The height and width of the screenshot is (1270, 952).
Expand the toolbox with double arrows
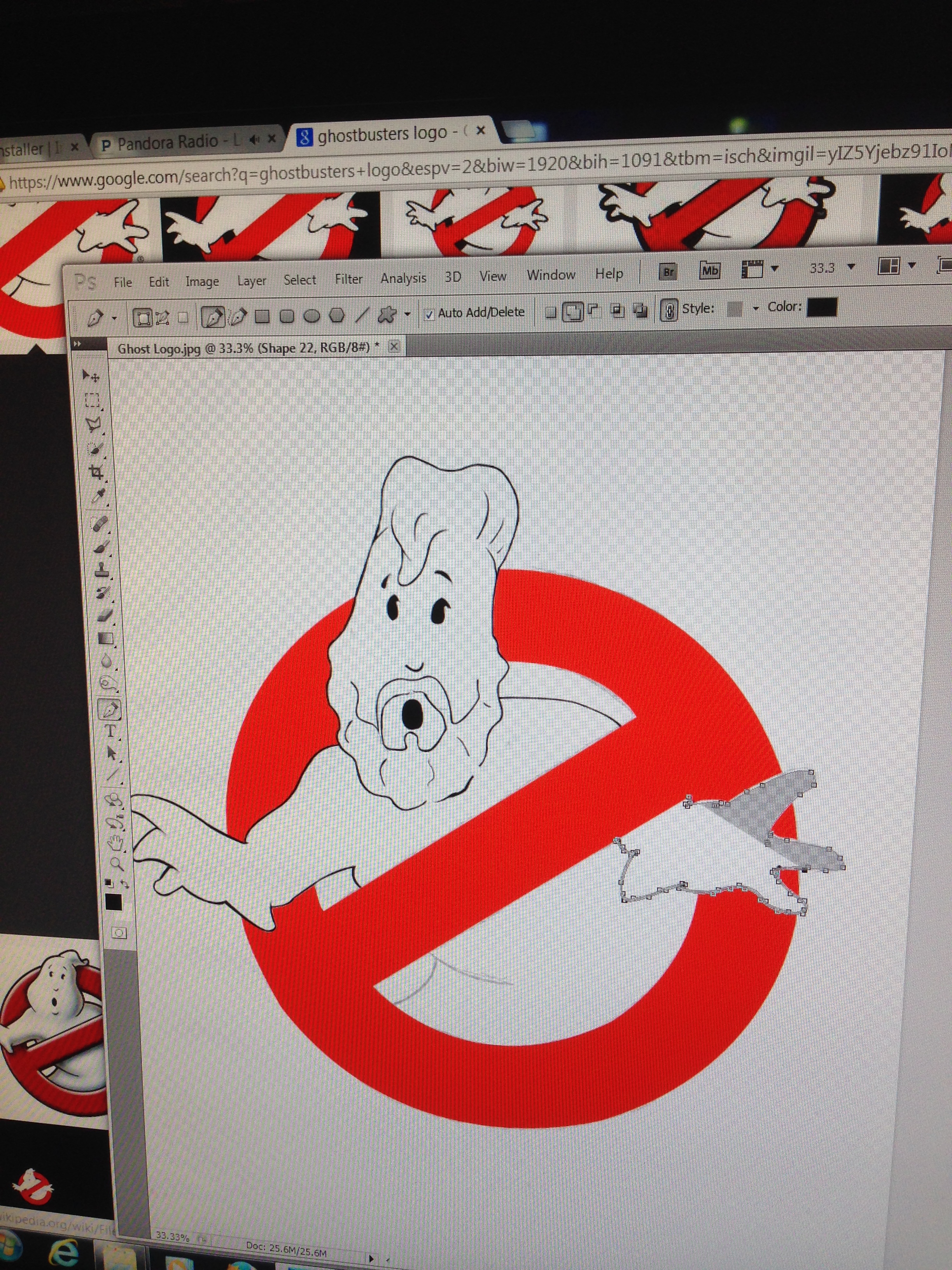[x=77, y=344]
